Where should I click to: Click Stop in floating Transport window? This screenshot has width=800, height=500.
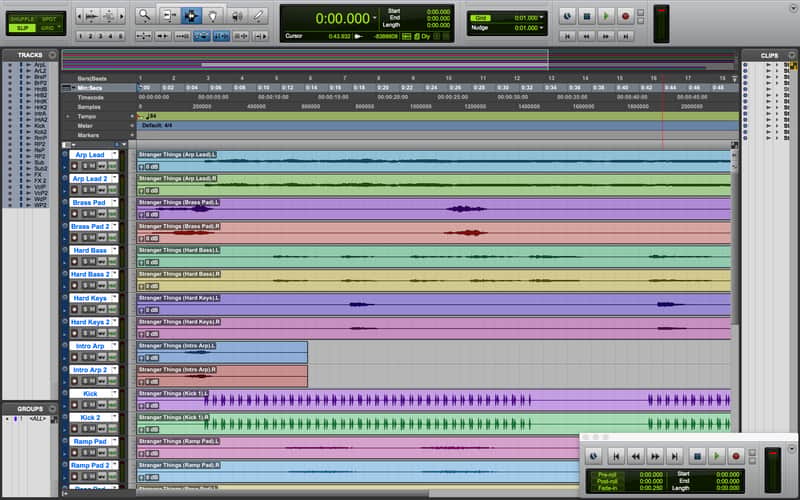coord(697,456)
